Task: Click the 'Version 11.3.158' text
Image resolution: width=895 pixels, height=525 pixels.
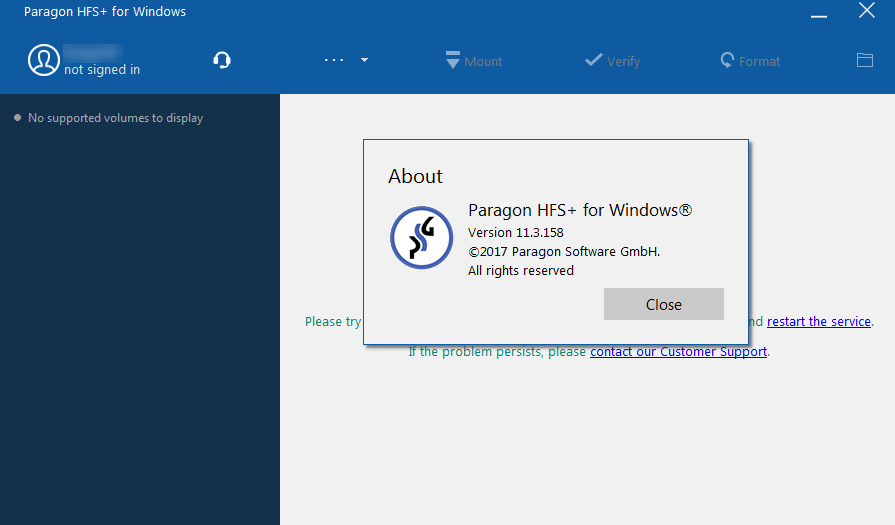Action: coord(515,233)
